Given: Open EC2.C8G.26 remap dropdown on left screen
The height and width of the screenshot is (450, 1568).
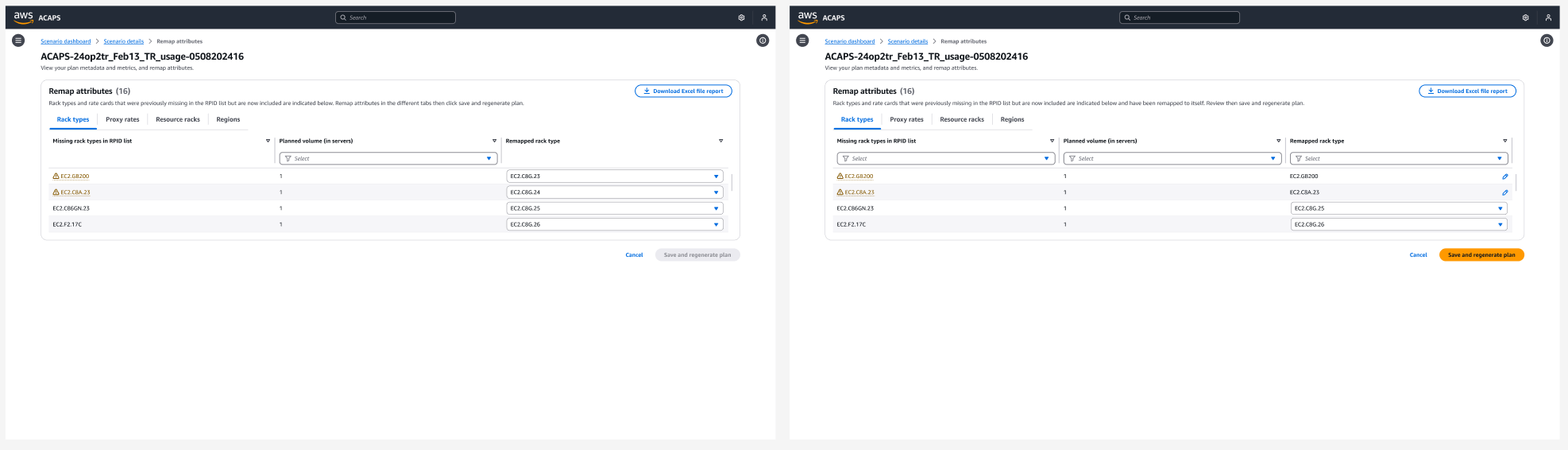Looking at the screenshot, I should (615, 224).
